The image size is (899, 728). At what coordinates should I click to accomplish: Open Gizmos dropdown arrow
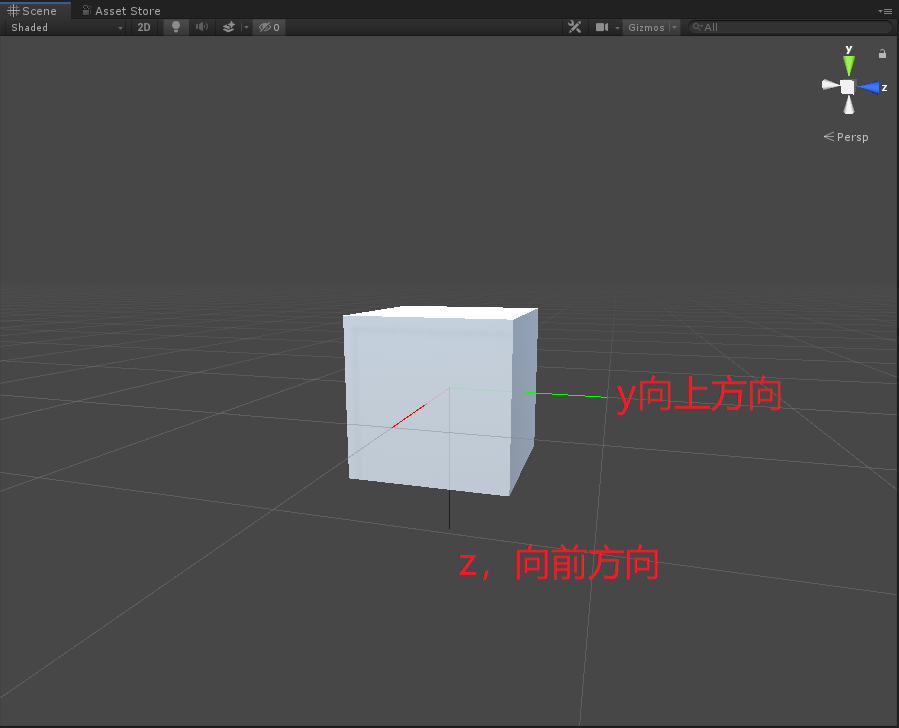[674, 27]
